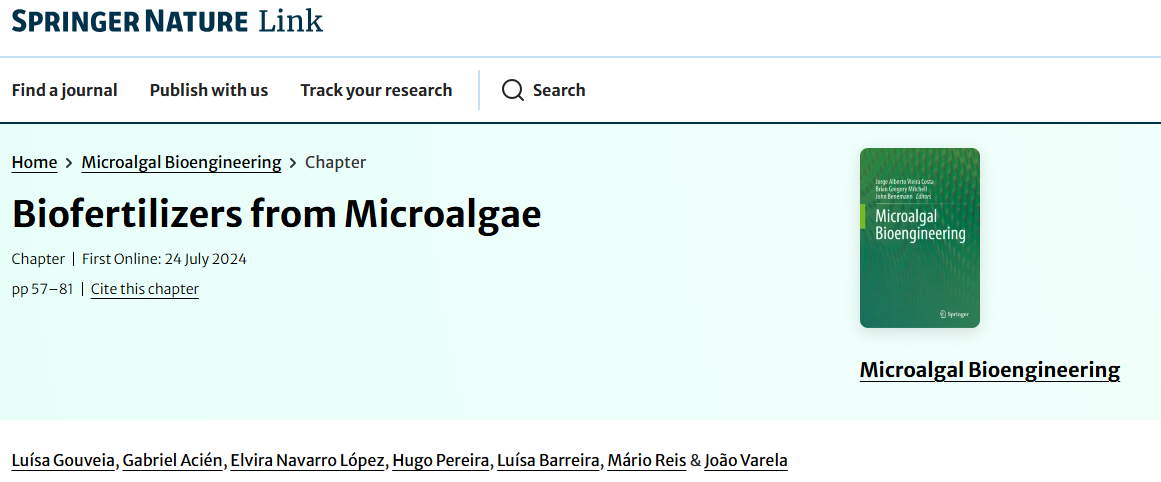Viewport: 1161px width, 482px height.
Task: Click the Search label in the navigation
Action: tap(559, 90)
